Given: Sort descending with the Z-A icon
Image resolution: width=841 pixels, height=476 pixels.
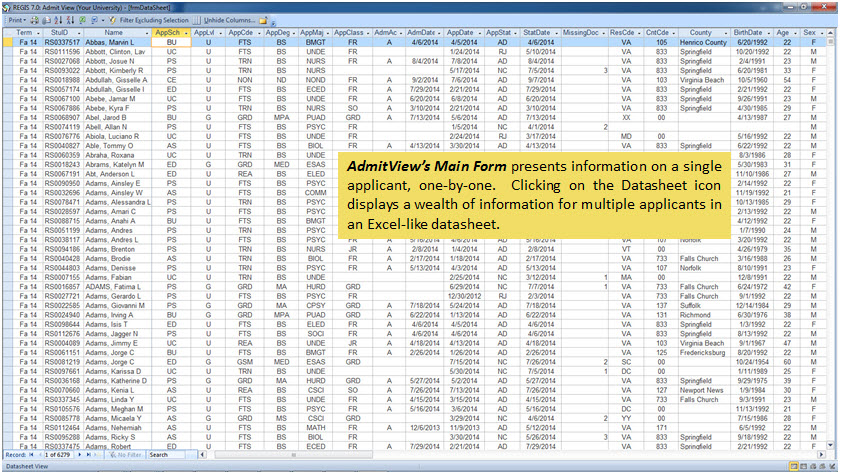Looking at the screenshot, I should [70, 20].
